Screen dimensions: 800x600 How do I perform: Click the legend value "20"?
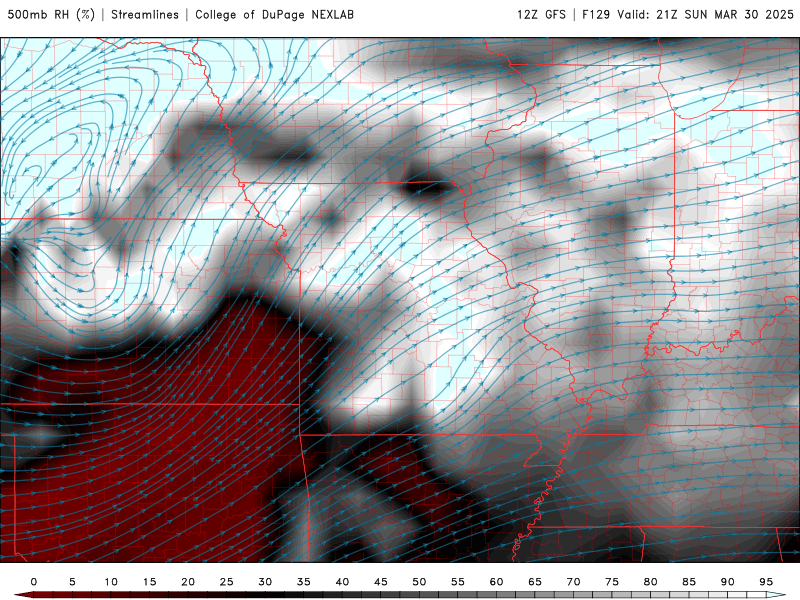(x=188, y=582)
